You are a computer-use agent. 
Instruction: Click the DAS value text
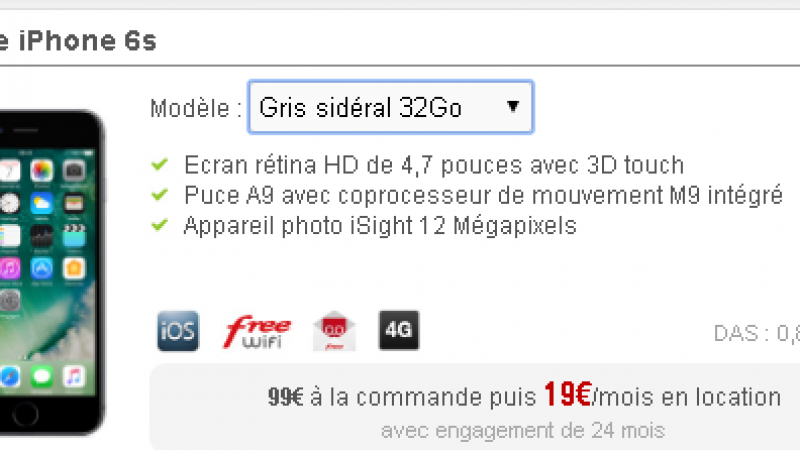(757, 334)
